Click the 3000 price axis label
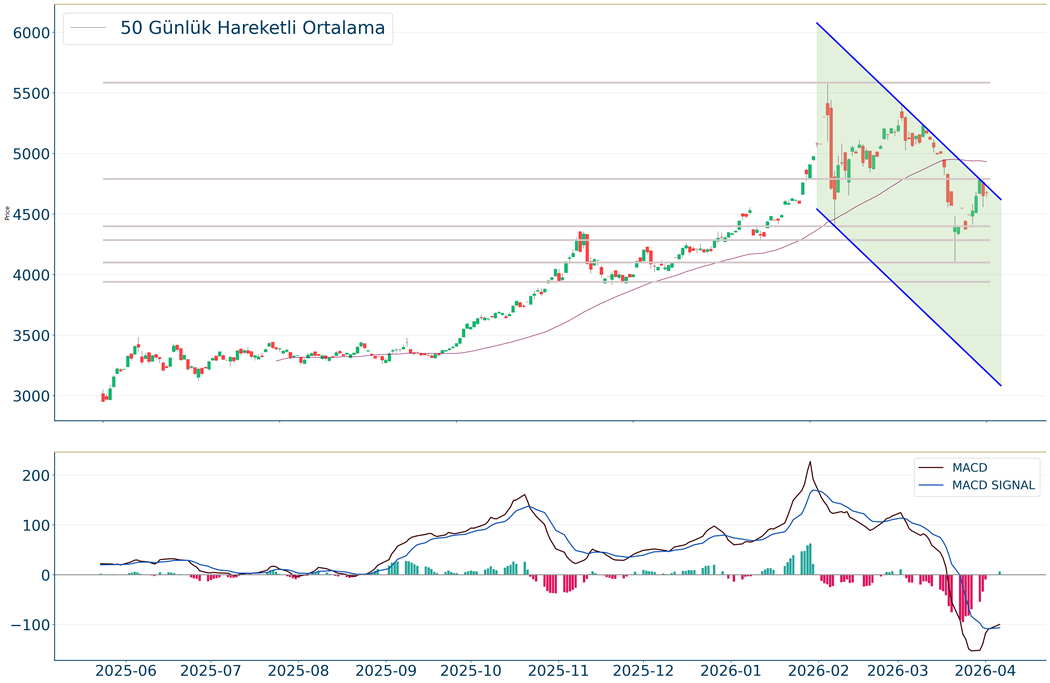Viewport: 1050px width, 683px height. (x=31, y=396)
